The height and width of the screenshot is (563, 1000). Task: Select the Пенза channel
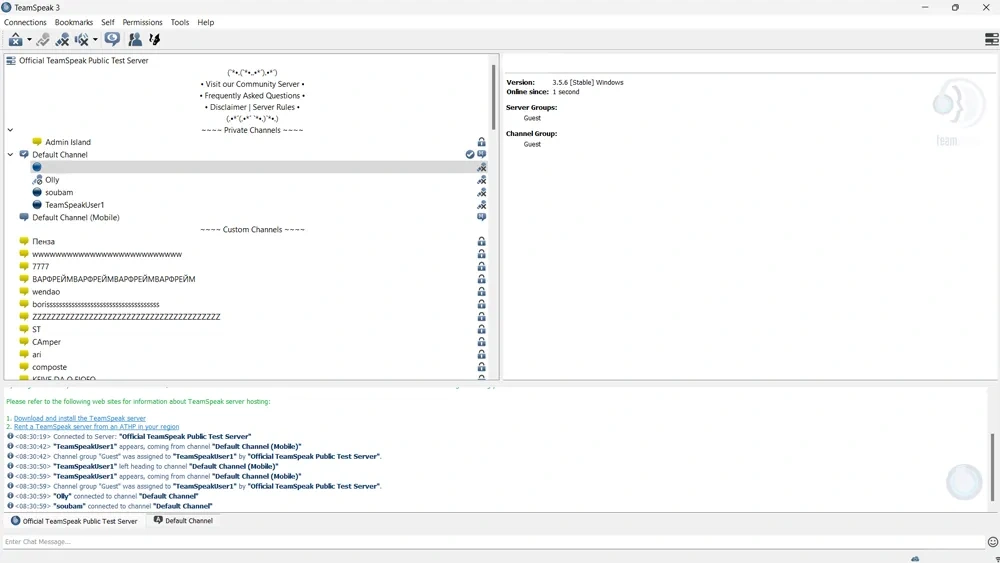point(43,242)
